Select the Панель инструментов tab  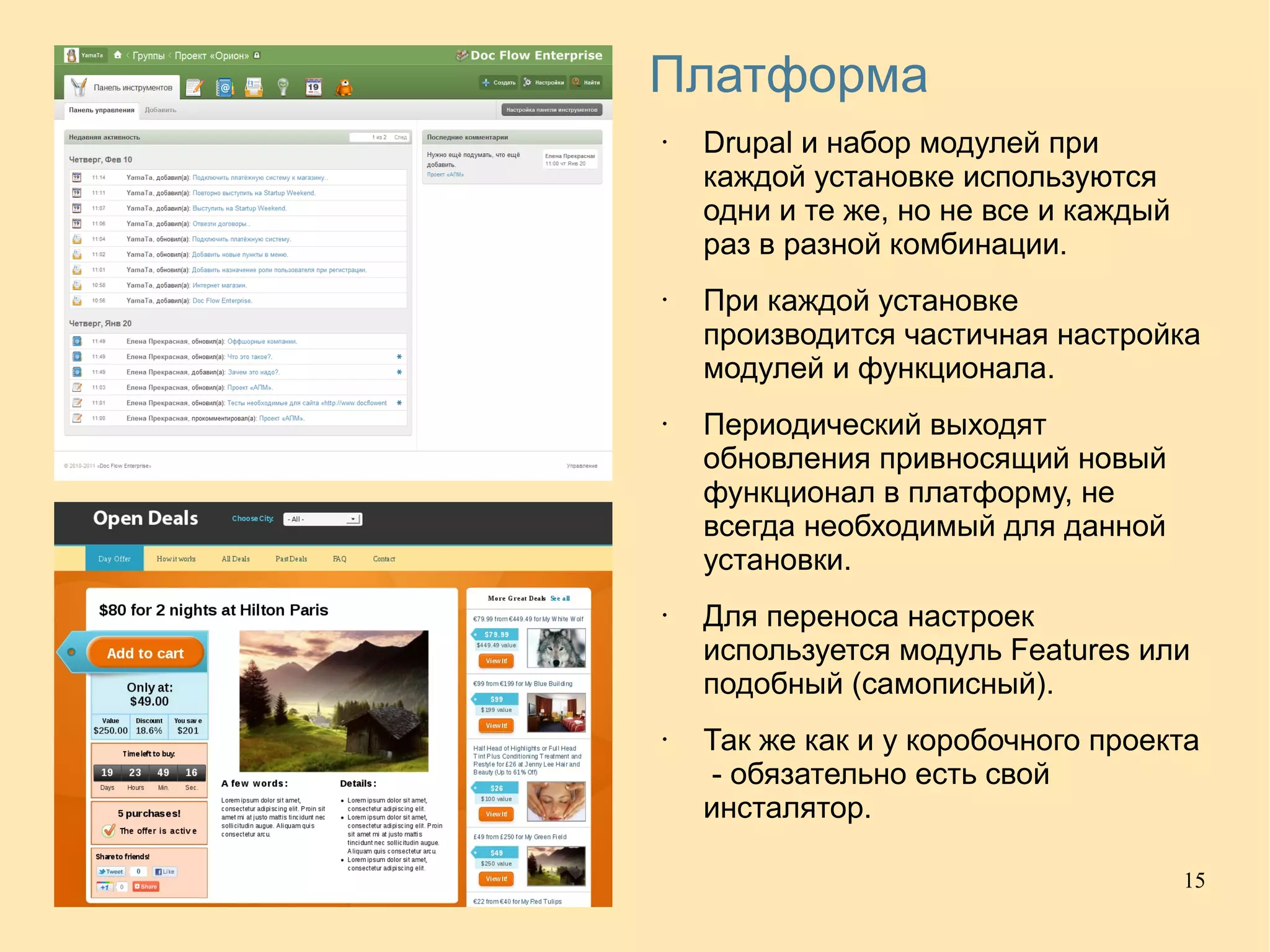(x=122, y=87)
